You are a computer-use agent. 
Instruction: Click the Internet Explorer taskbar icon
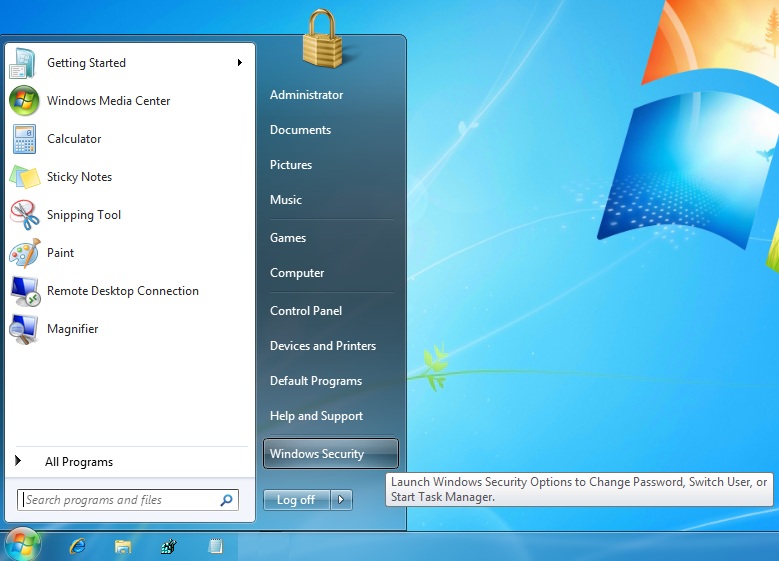[x=77, y=546]
